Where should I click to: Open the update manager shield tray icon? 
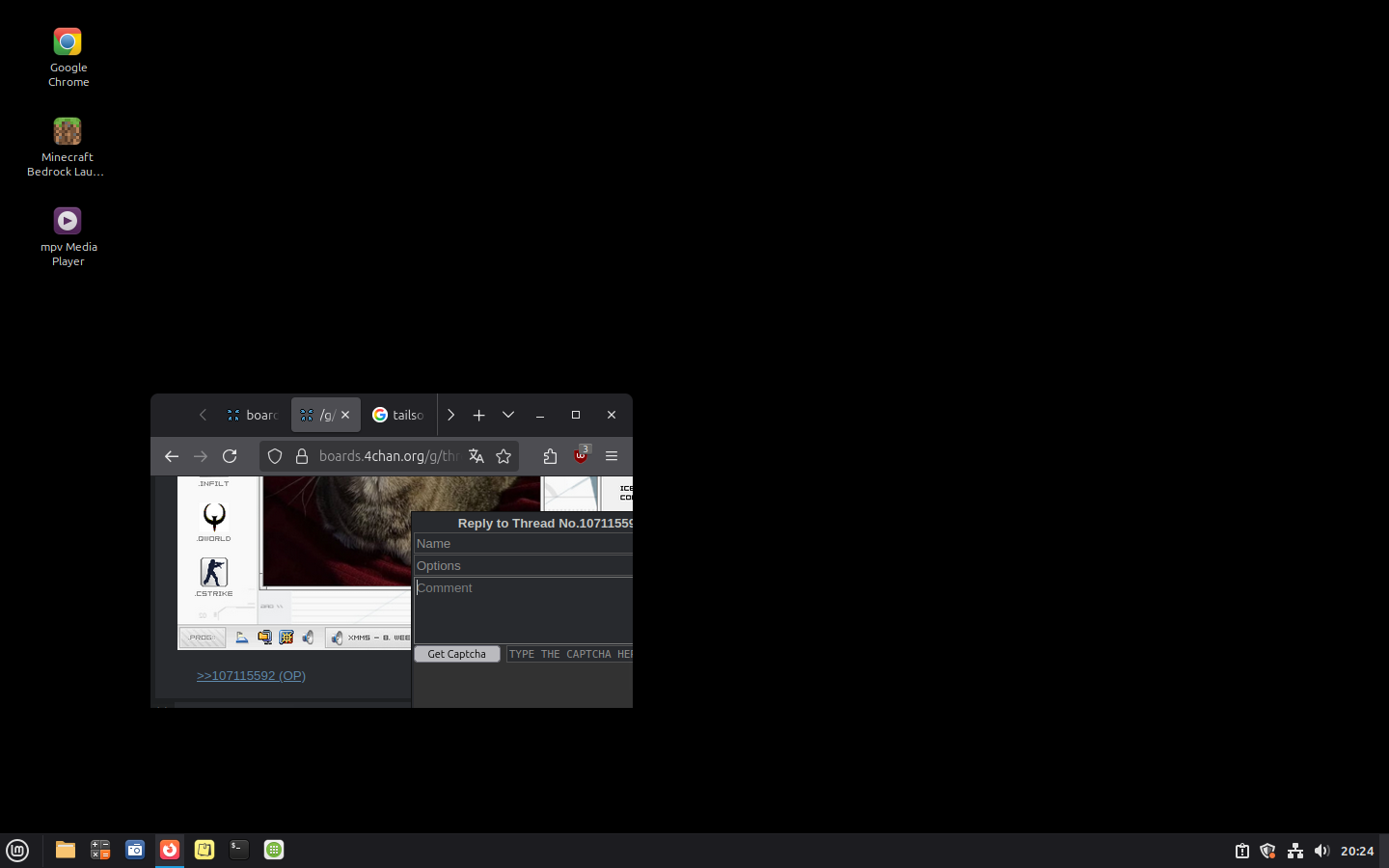coord(1268,851)
